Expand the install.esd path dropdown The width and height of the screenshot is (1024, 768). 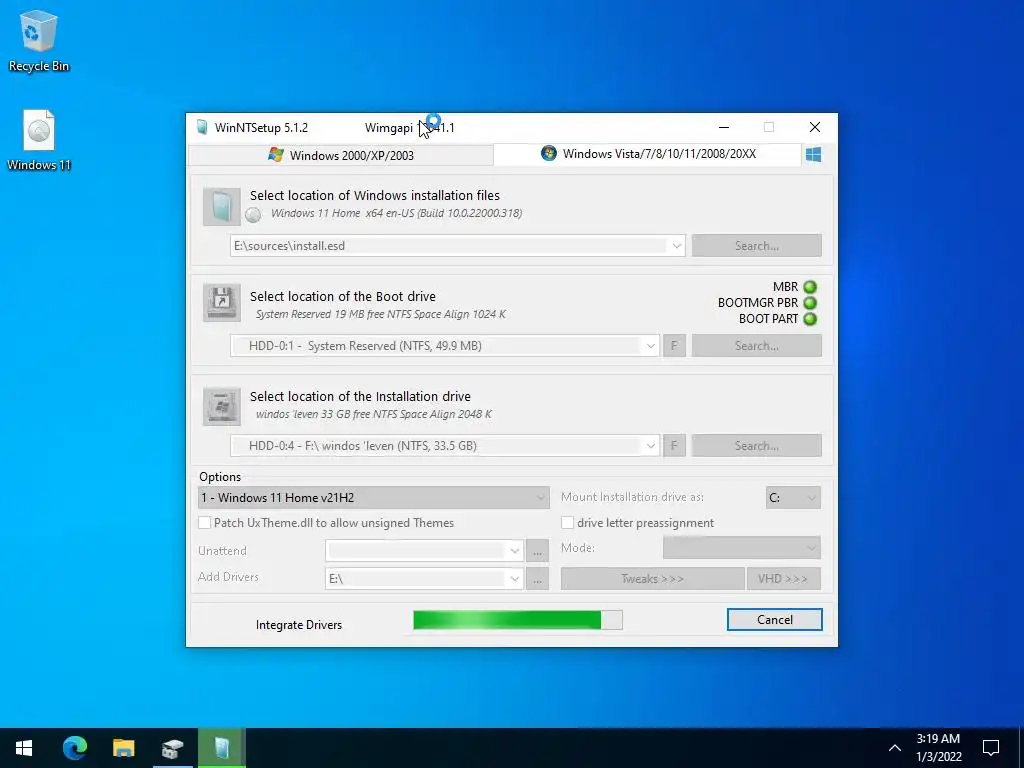coord(677,246)
